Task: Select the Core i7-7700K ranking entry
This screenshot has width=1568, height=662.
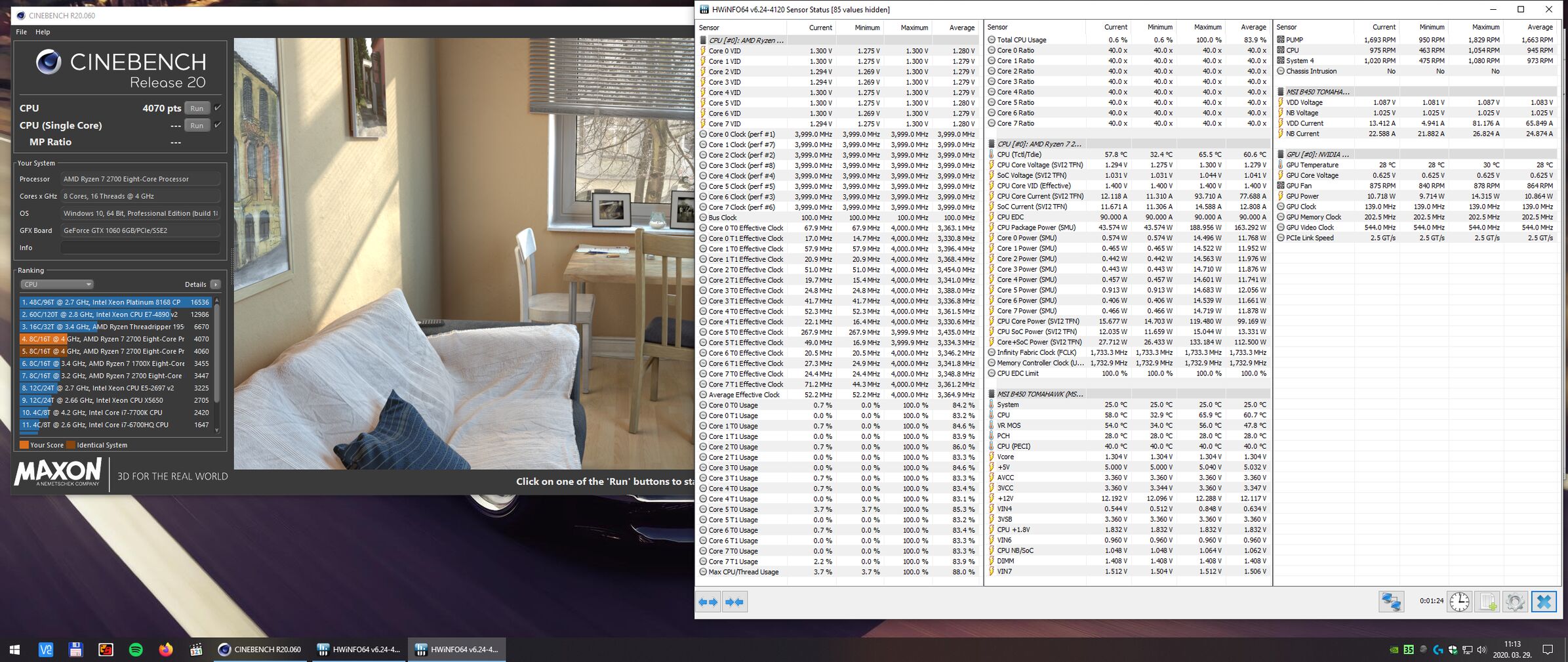Action: point(115,413)
